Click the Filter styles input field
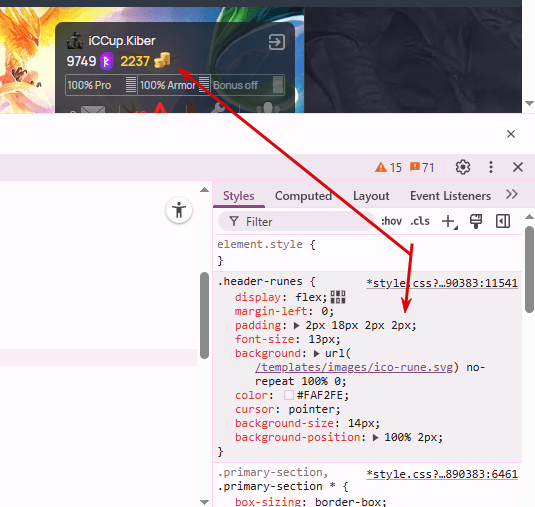This screenshot has height=507, width=535. [296, 222]
